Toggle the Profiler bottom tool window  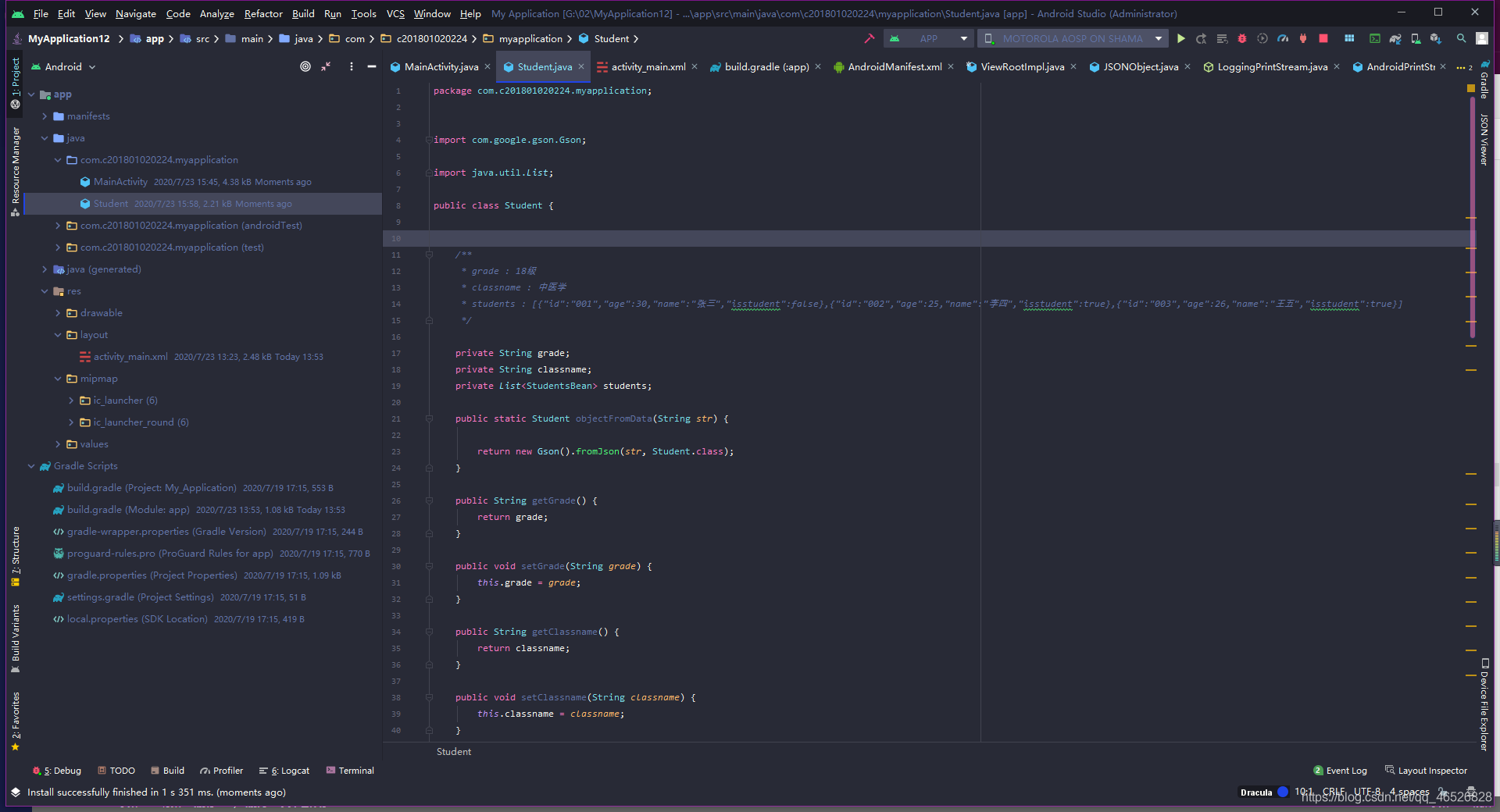222,771
